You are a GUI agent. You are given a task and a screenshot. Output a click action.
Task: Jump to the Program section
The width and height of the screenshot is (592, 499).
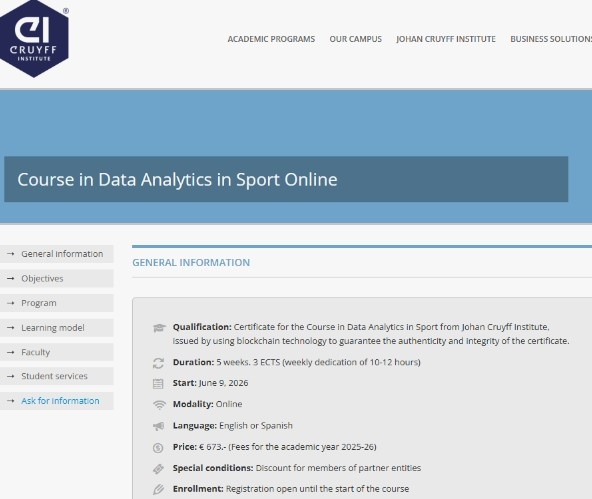57,303
